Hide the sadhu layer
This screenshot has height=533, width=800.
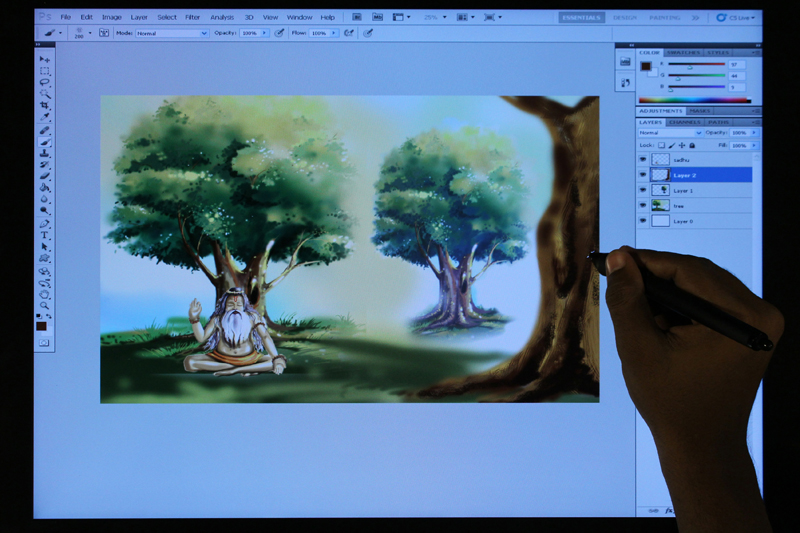pyautogui.click(x=643, y=159)
